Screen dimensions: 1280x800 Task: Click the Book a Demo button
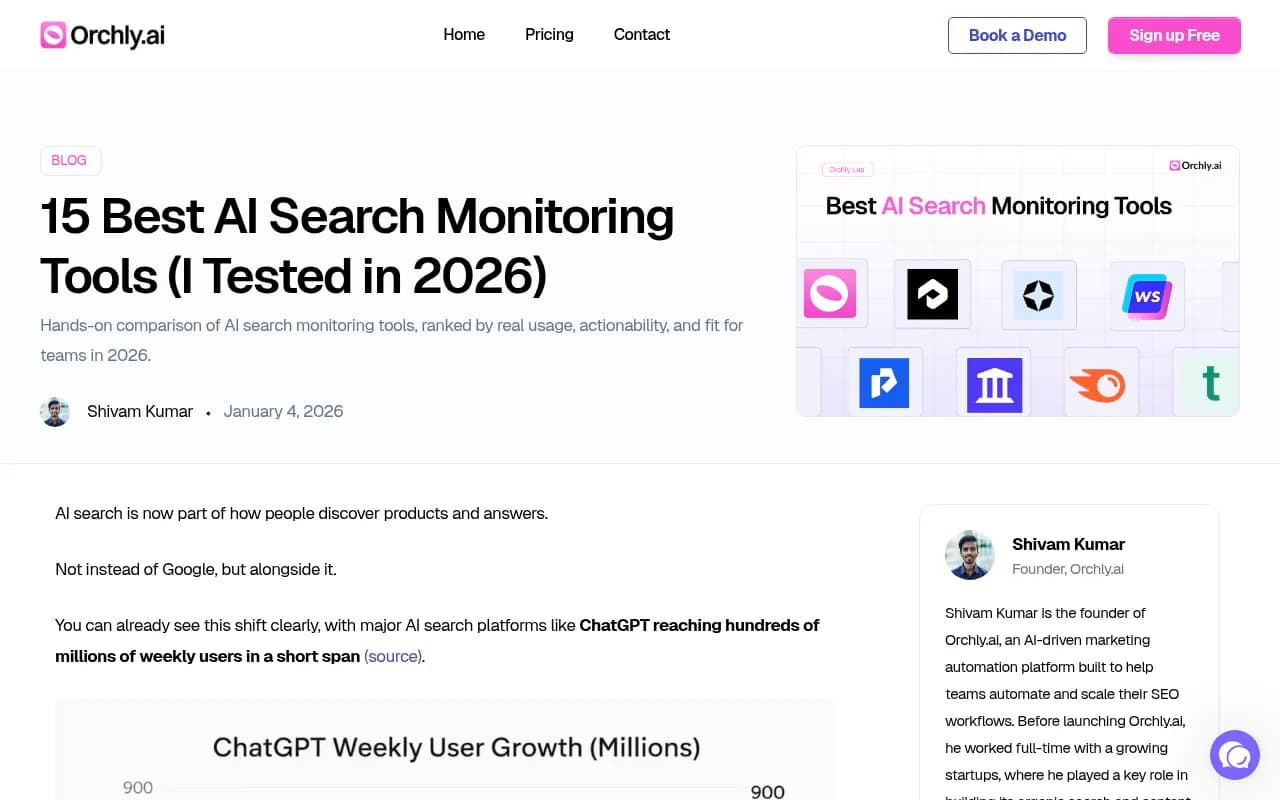pos(1017,35)
